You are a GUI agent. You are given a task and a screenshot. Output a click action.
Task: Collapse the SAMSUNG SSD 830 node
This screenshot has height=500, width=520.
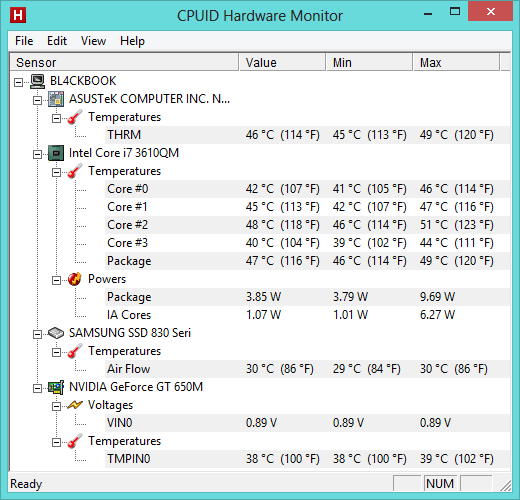pos(38,334)
